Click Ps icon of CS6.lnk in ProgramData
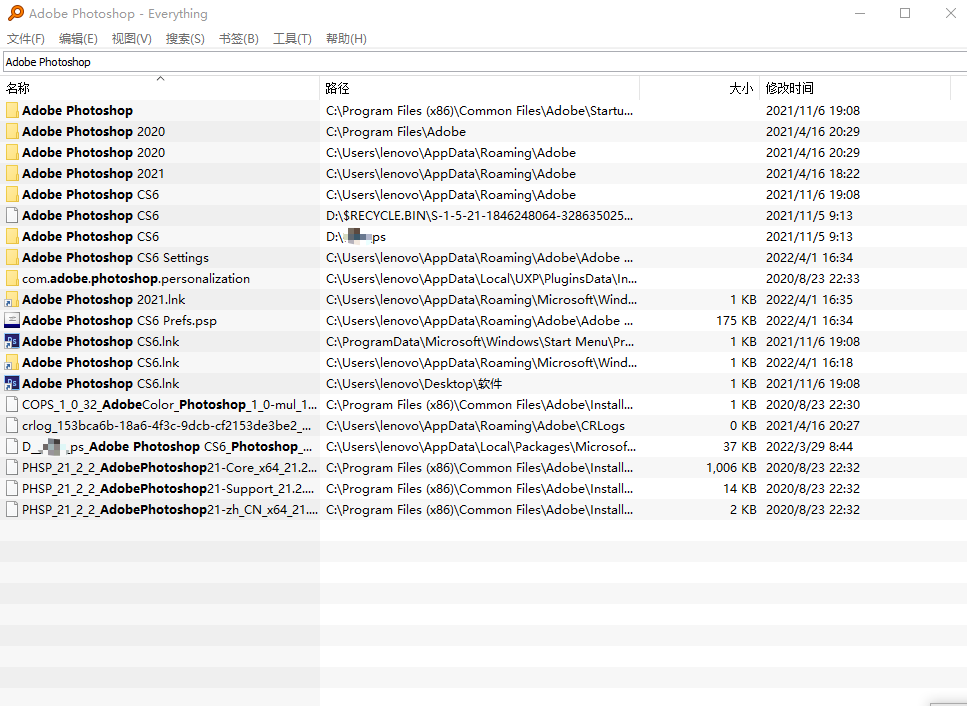 [x=12, y=342]
